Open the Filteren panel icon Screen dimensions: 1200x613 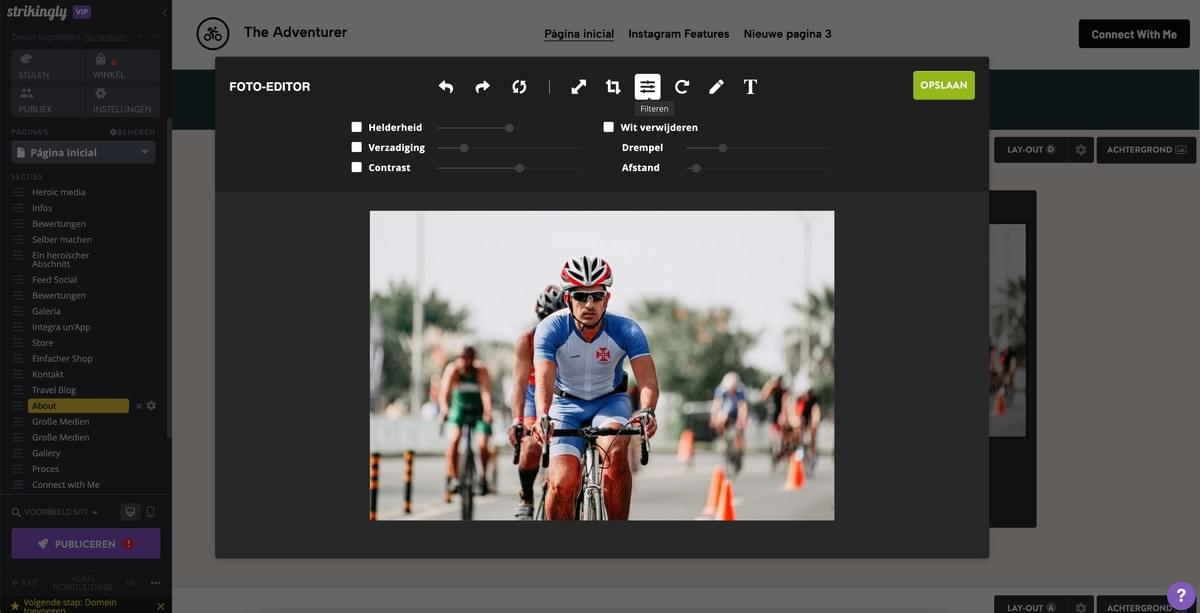coord(648,86)
